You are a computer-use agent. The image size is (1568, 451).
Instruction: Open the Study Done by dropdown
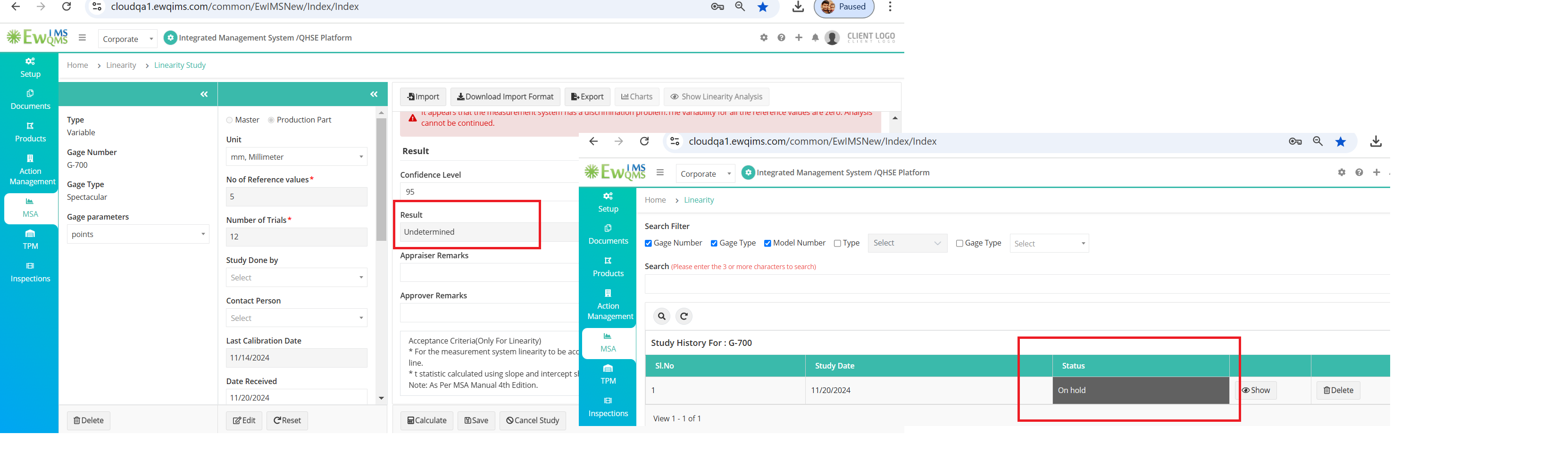pos(296,277)
